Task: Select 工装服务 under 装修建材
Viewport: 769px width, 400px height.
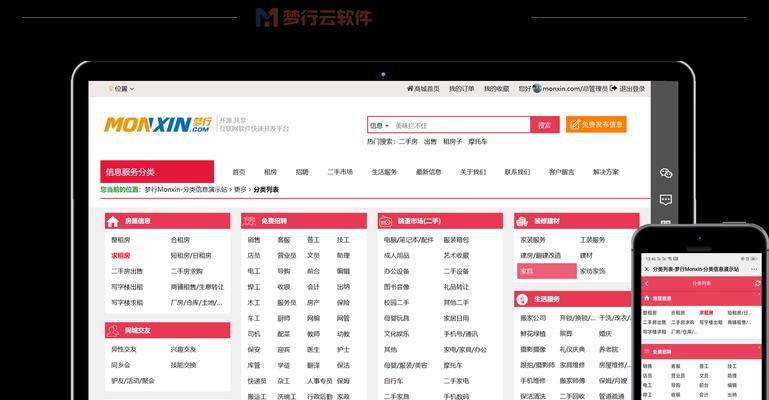Action: [x=592, y=240]
